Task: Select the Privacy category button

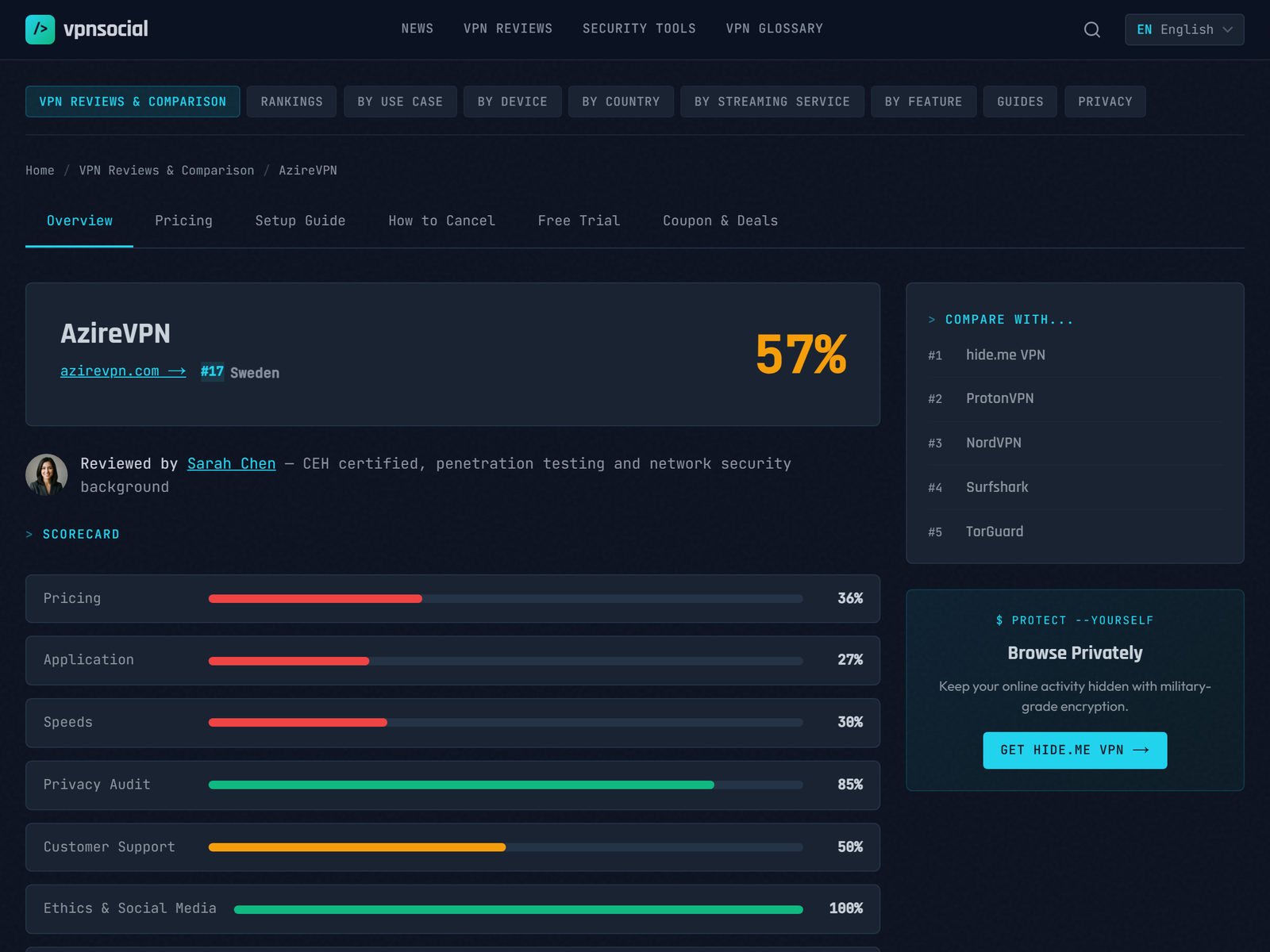Action: [1105, 102]
